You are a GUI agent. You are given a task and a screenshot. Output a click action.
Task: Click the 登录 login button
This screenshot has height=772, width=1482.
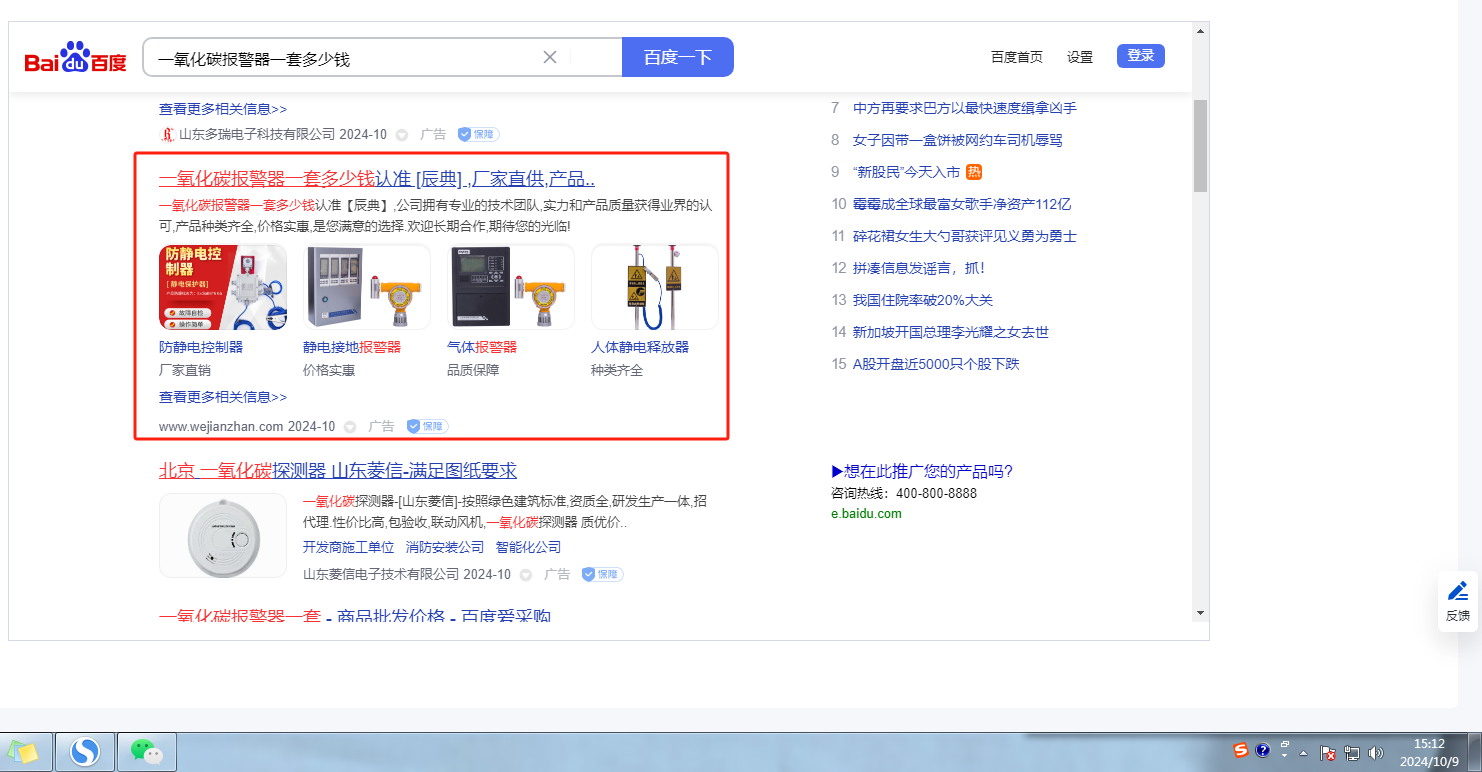[1141, 56]
